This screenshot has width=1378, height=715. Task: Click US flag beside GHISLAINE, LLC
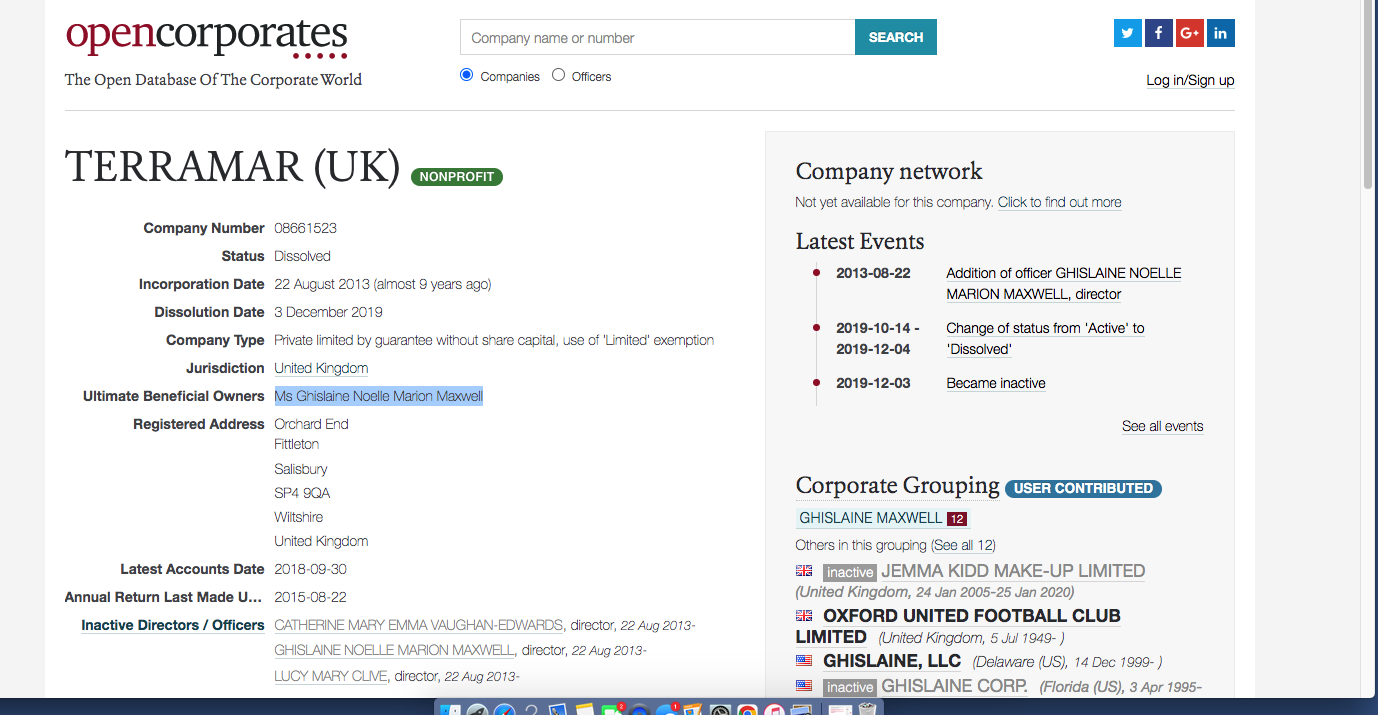pyautogui.click(x=804, y=661)
